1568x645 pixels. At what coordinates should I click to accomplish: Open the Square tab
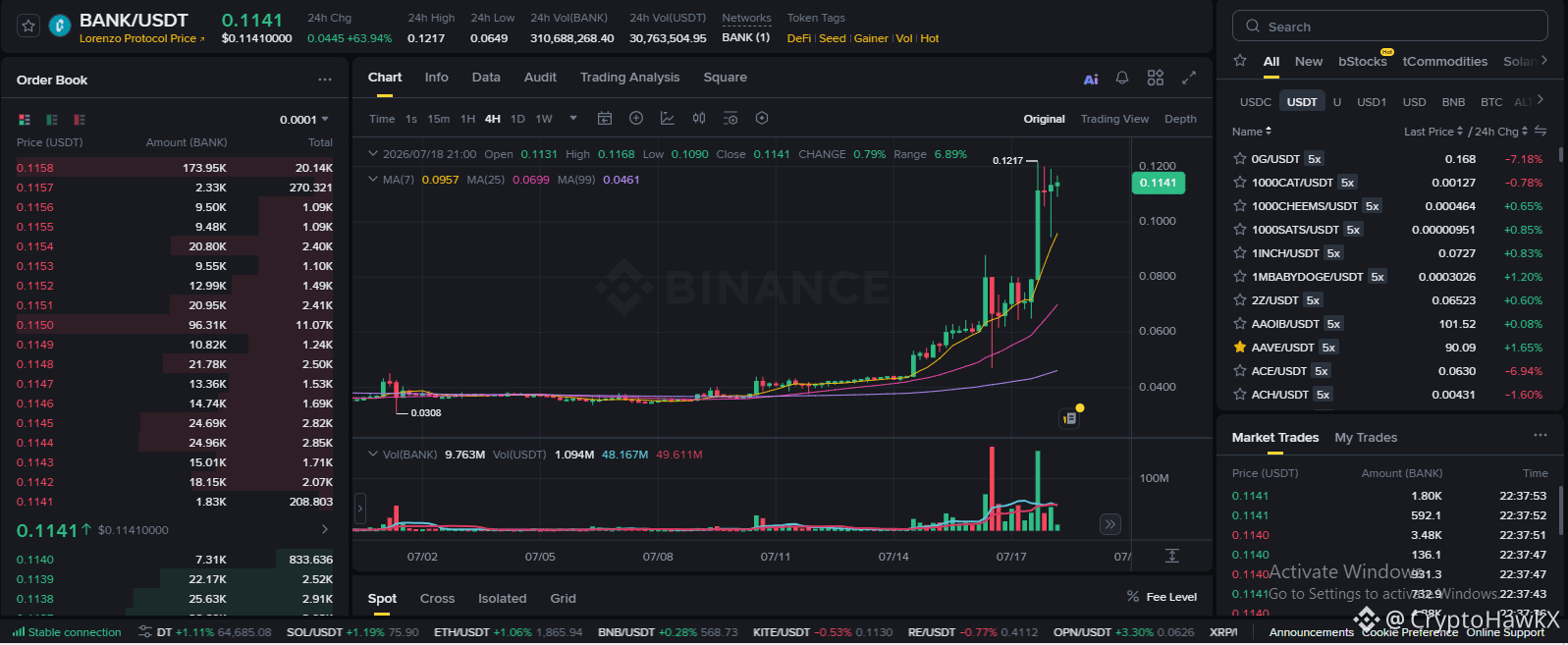(x=725, y=77)
